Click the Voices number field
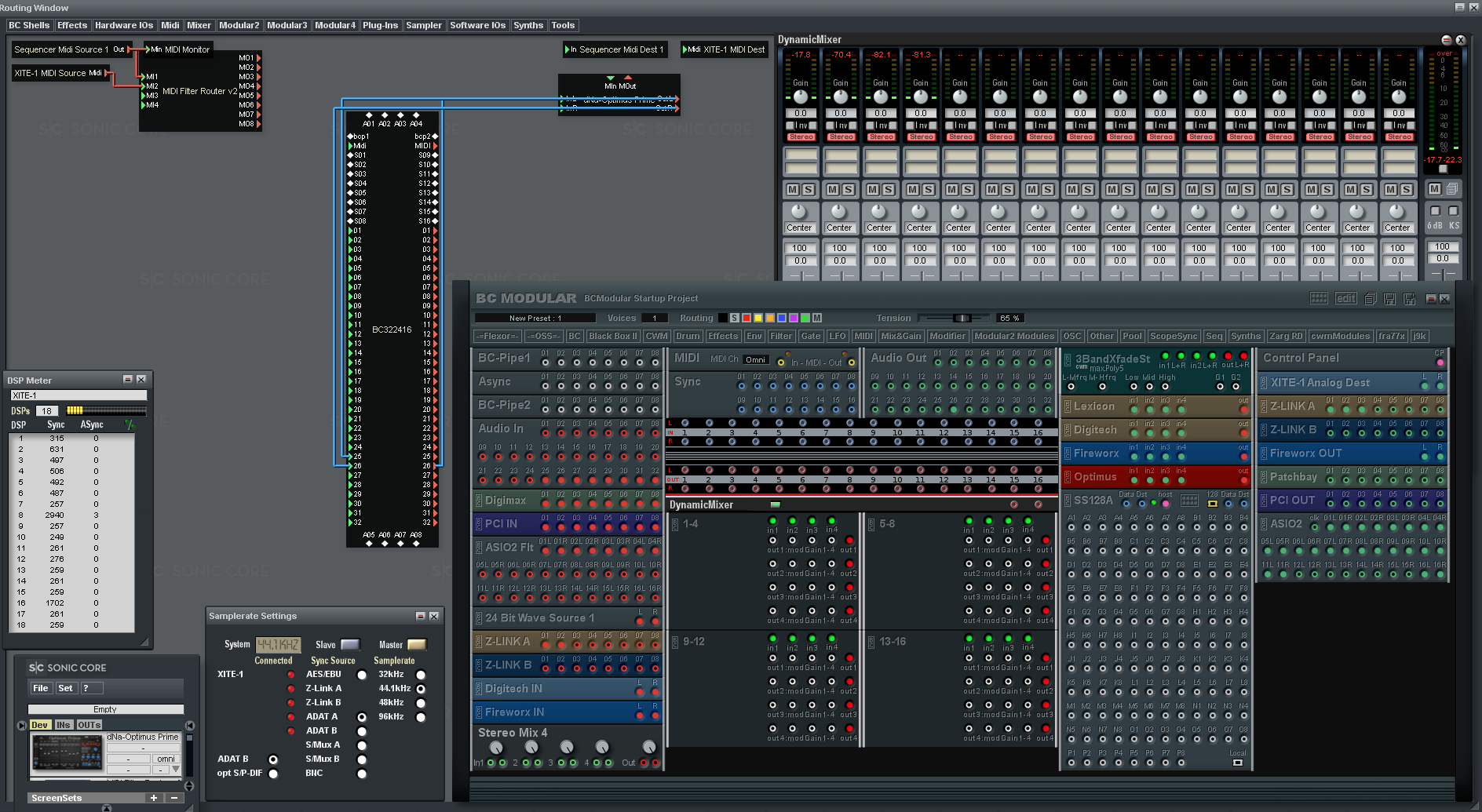The height and width of the screenshot is (812, 1482). point(655,318)
